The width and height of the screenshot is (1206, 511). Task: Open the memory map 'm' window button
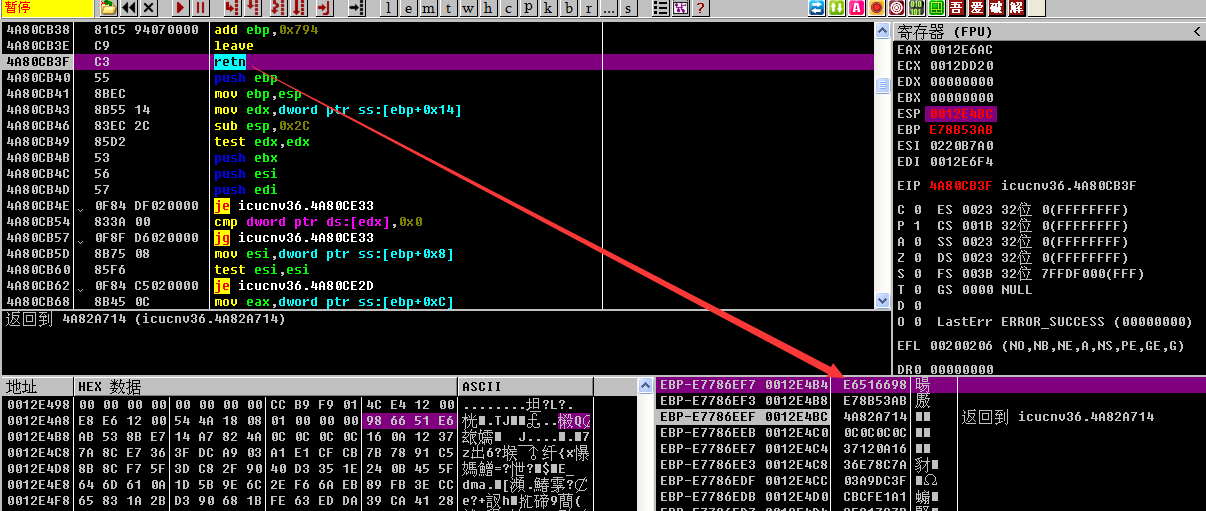point(427,8)
